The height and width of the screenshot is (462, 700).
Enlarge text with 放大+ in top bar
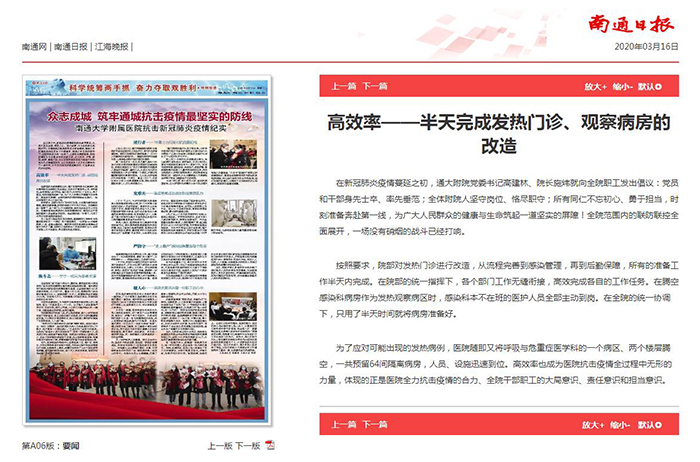pyautogui.click(x=596, y=87)
